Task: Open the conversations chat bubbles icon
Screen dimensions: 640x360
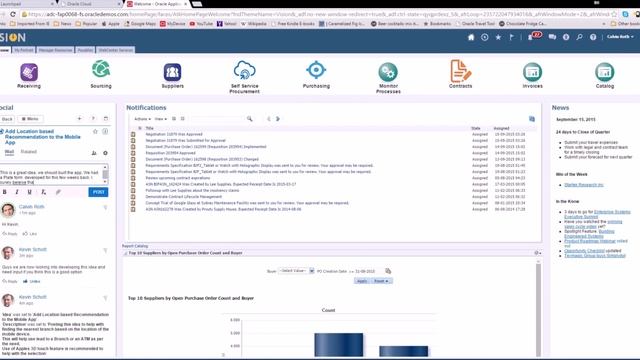Action: [x=552, y=37]
